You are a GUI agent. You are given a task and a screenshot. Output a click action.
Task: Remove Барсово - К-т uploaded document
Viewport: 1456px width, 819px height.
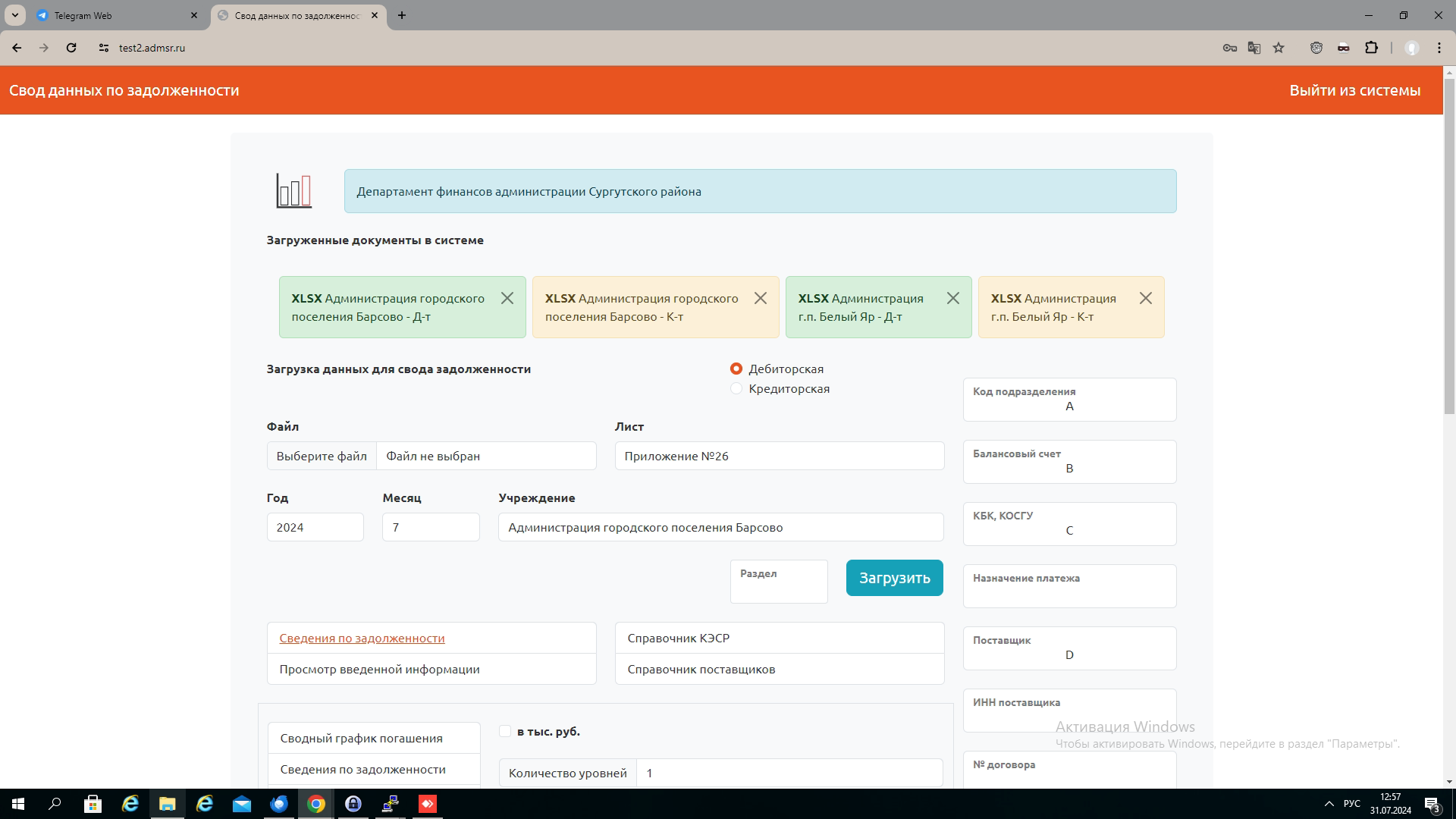(761, 298)
